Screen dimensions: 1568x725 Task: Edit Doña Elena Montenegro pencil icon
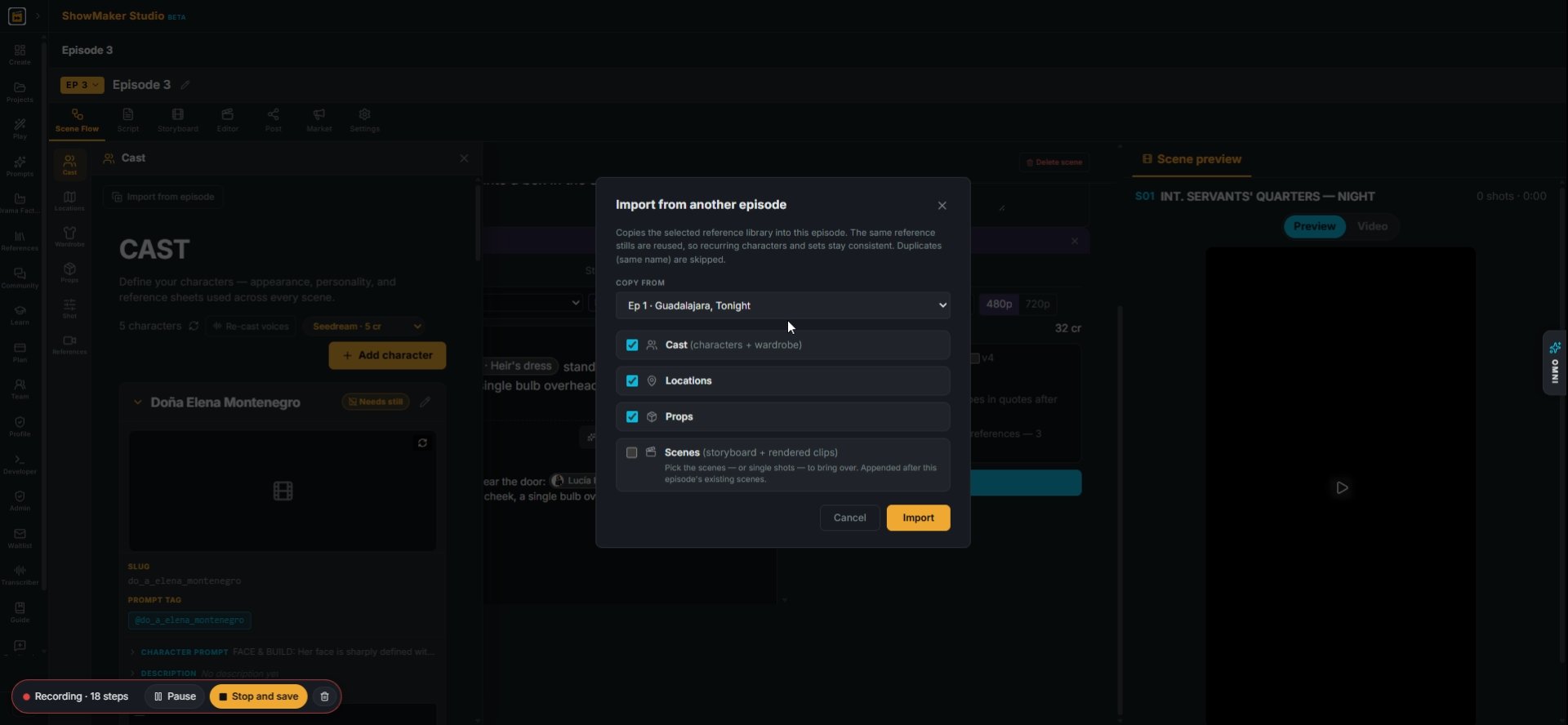point(425,402)
